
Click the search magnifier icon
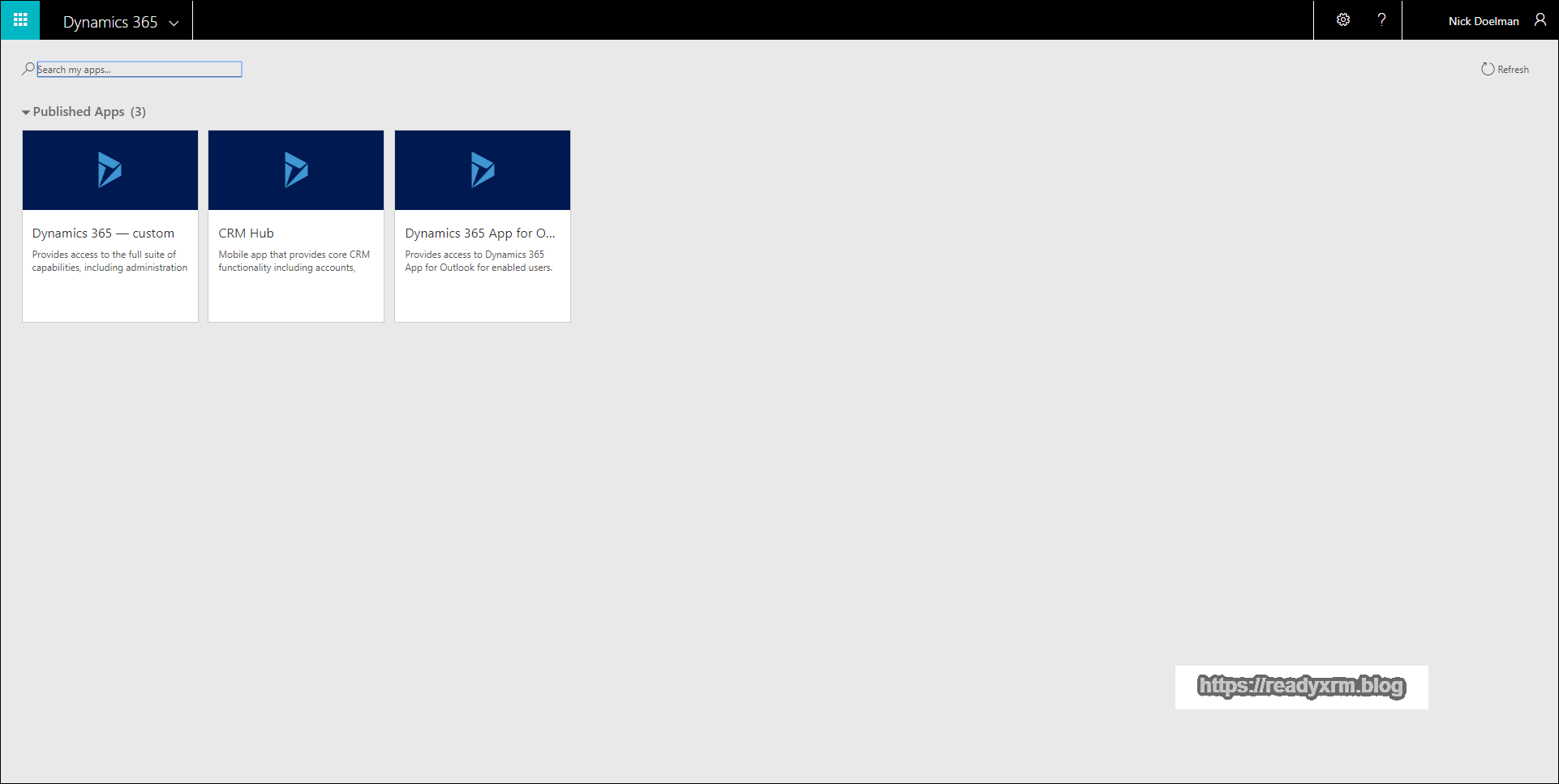click(28, 69)
